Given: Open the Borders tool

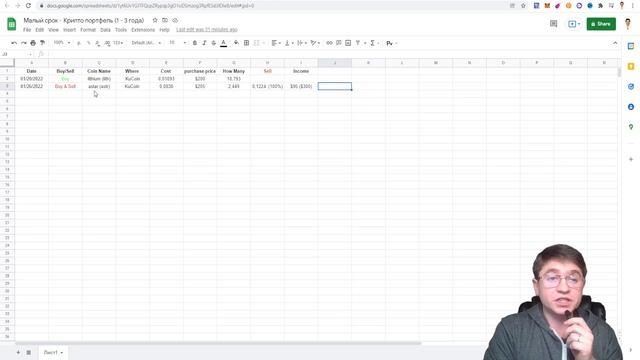Looking at the screenshot, I should [246, 43].
